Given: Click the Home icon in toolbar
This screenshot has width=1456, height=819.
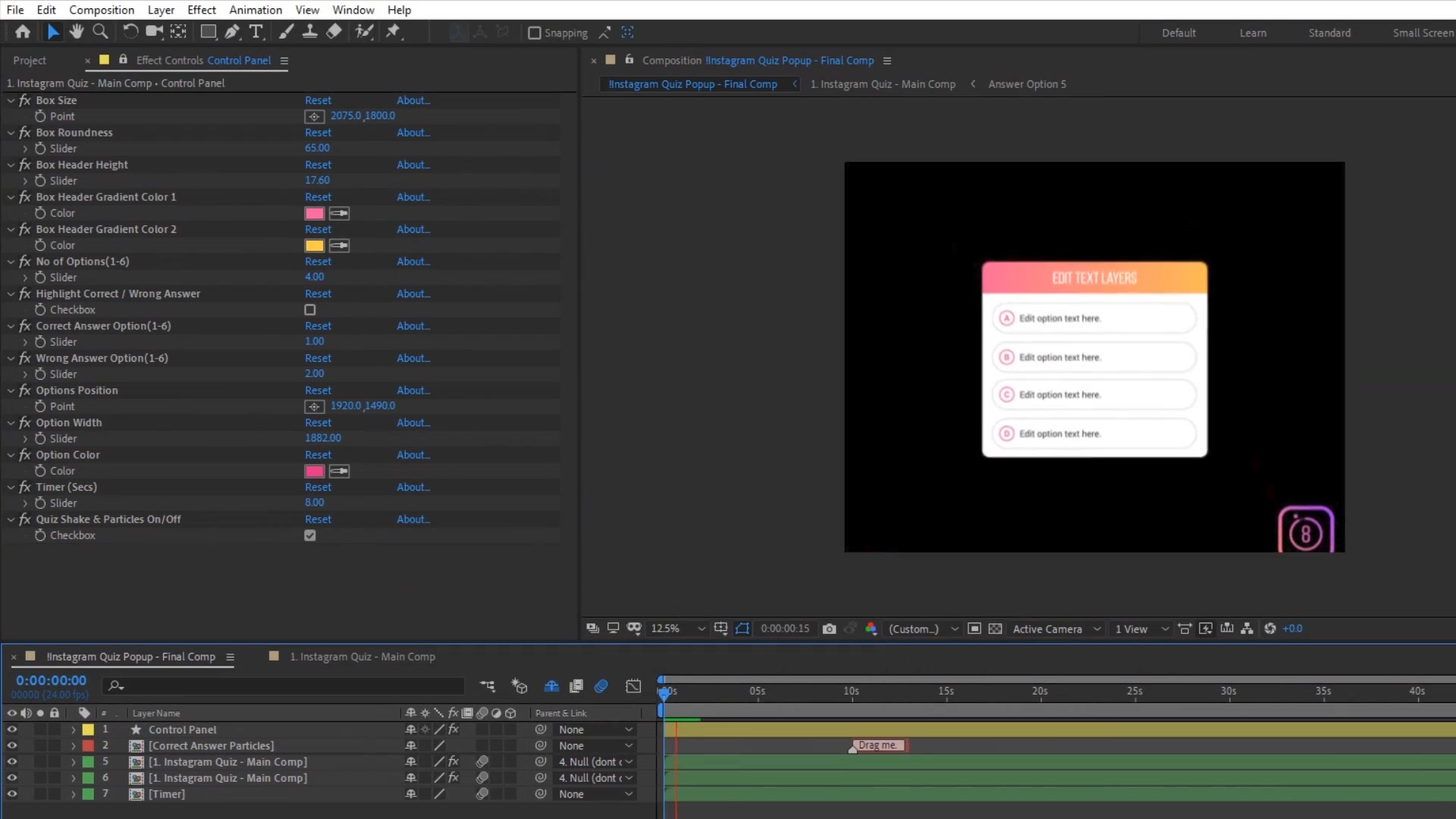Looking at the screenshot, I should [x=23, y=32].
